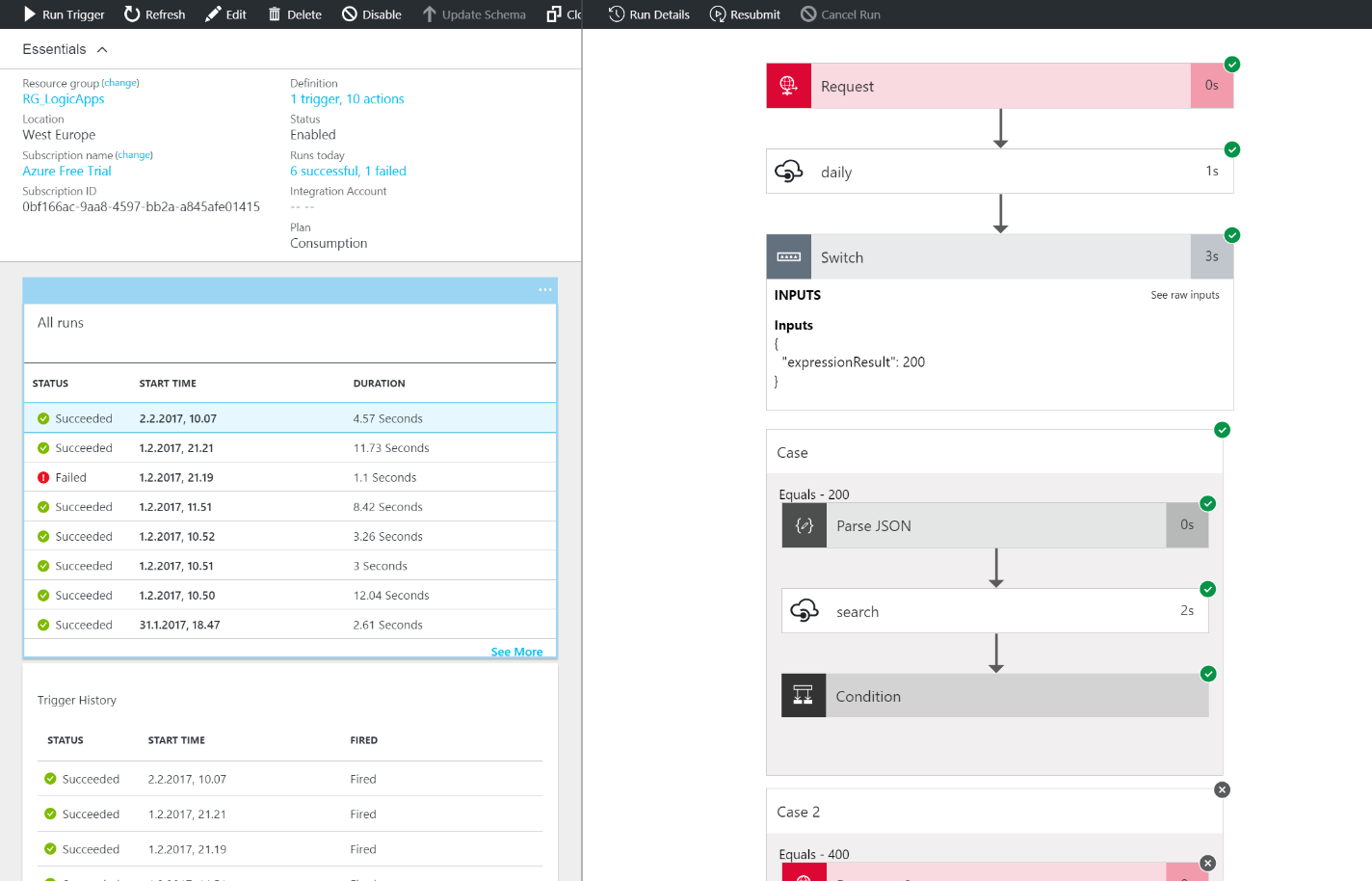
Task: Open Run Details
Action: (x=648, y=14)
